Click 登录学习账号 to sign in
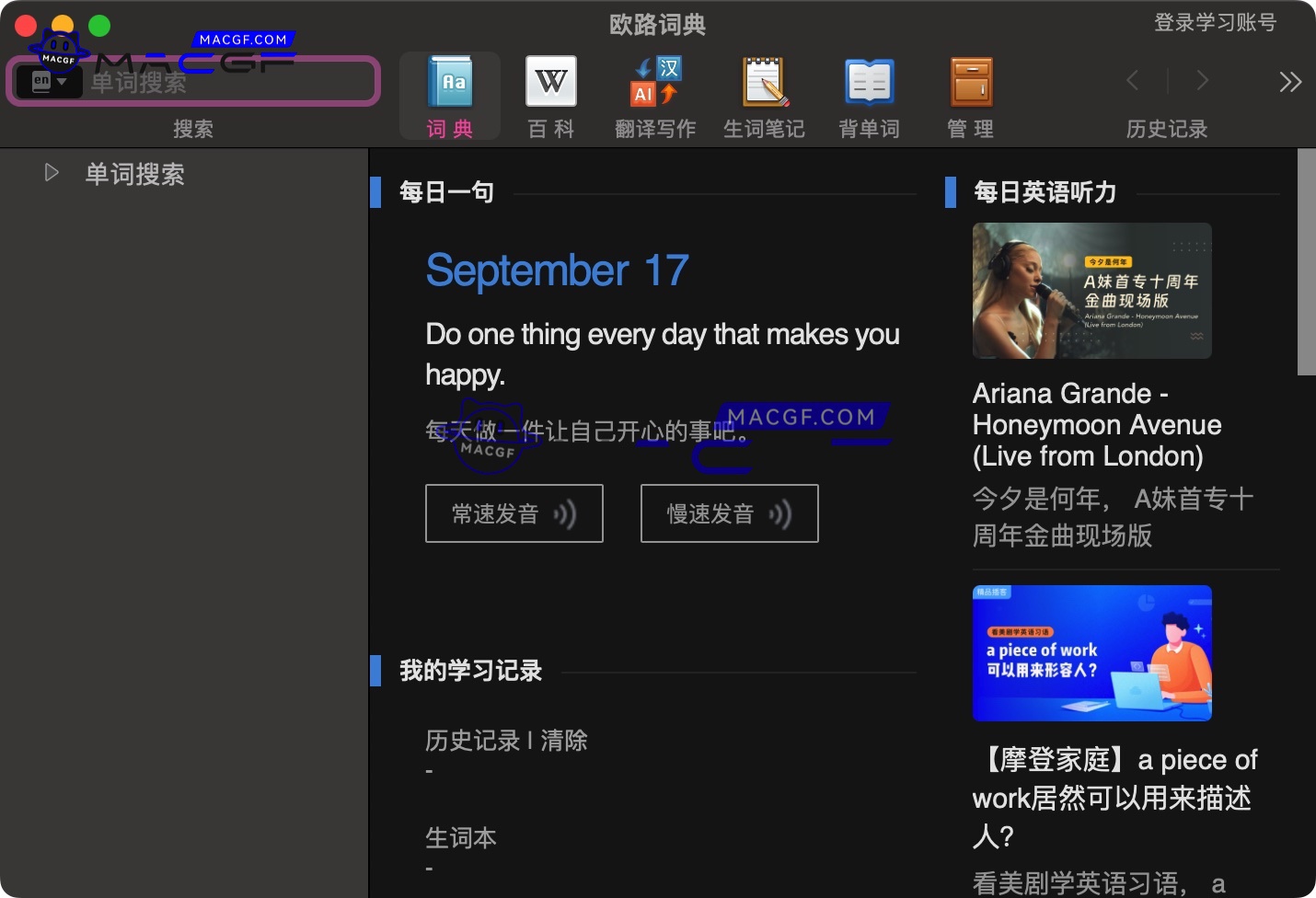Screen dimensions: 1316x898 tap(1215, 24)
